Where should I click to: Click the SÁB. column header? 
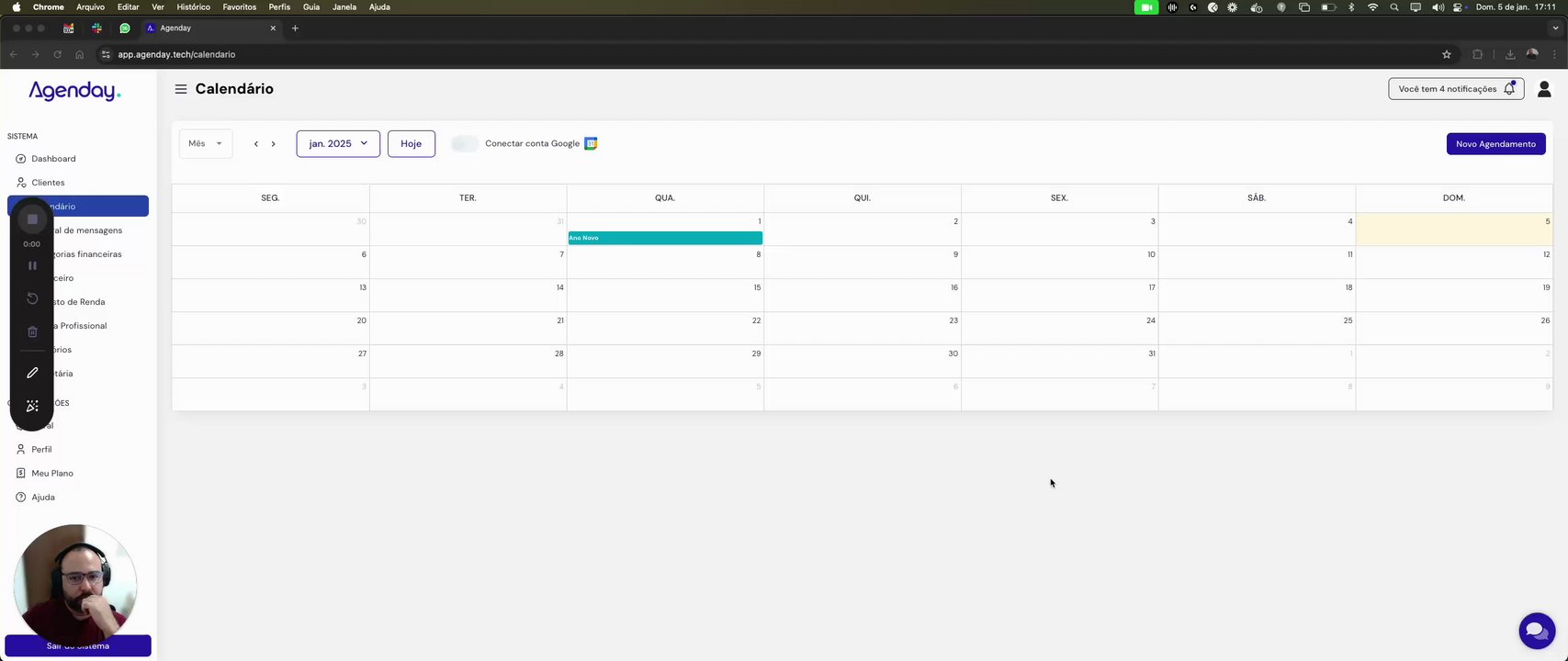point(1257,198)
